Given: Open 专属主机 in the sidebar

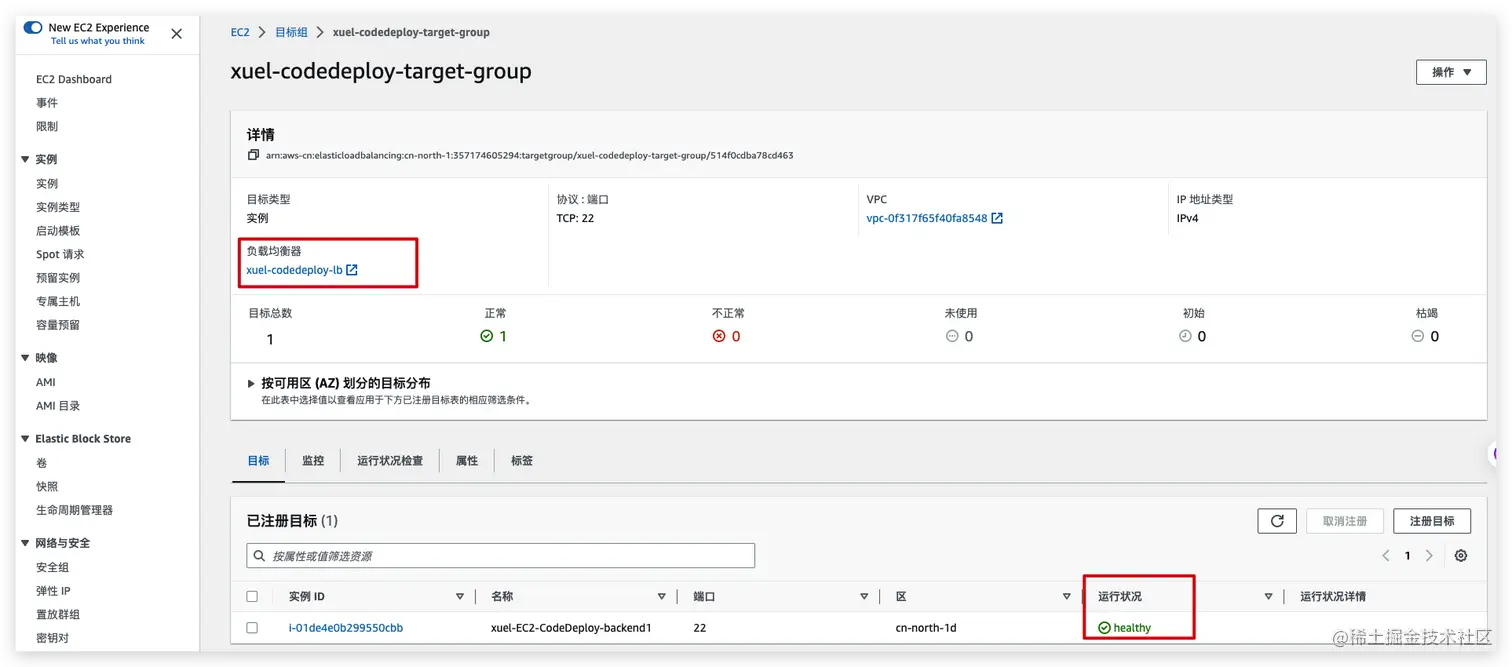Looking at the screenshot, I should (58, 301).
